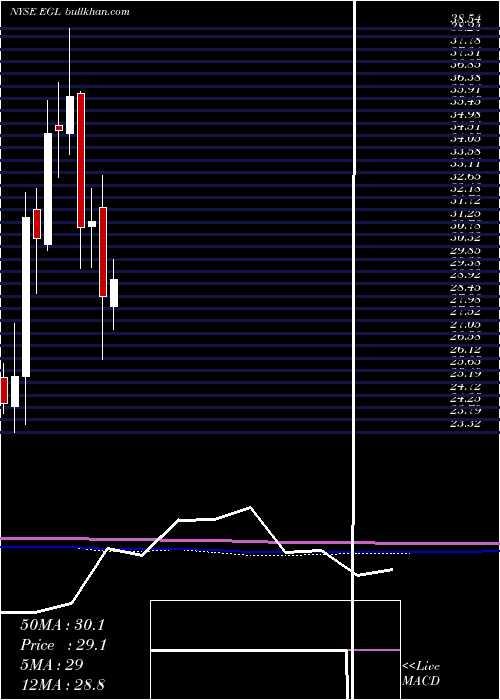Image resolution: width=500 pixels, height=700 pixels.
Task: Click the 31.72 price axis label
Action: 466,201
